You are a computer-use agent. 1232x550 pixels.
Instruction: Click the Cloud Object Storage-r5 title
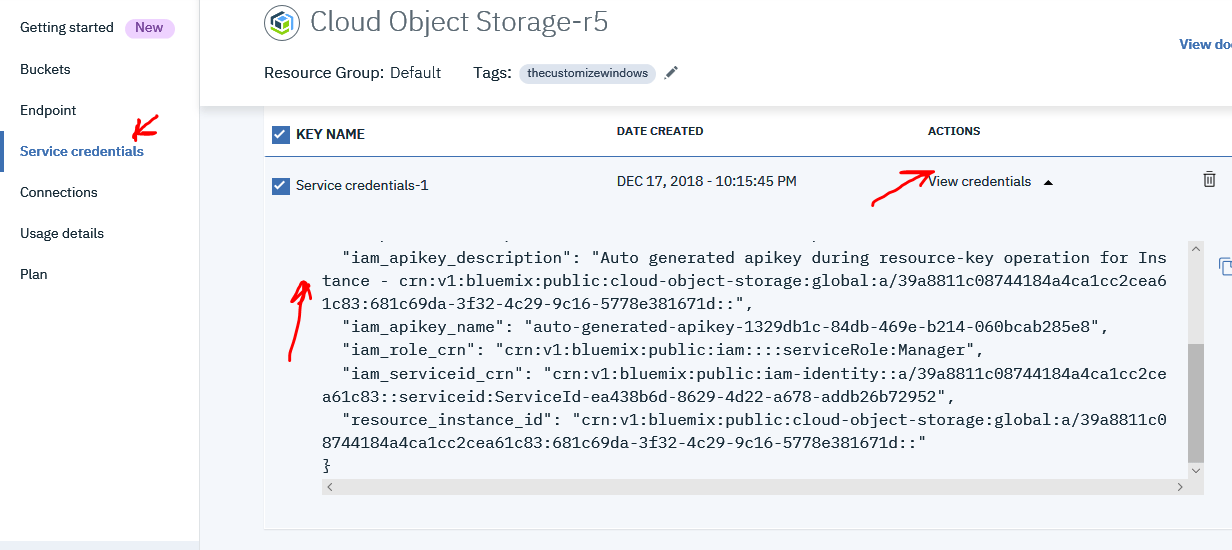pos(459,22)
